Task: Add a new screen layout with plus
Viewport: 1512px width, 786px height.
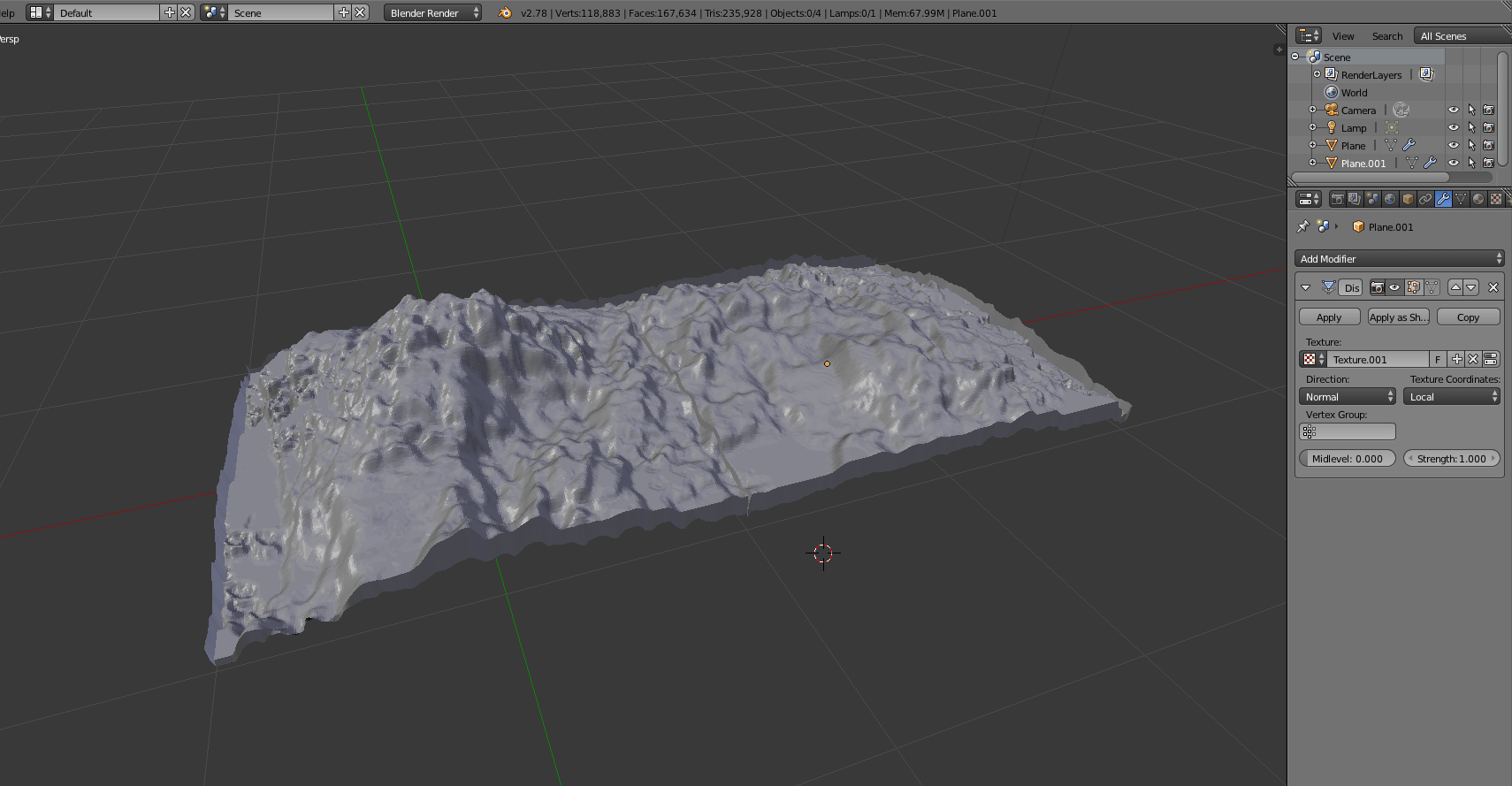Action: (x=170, y=12)
